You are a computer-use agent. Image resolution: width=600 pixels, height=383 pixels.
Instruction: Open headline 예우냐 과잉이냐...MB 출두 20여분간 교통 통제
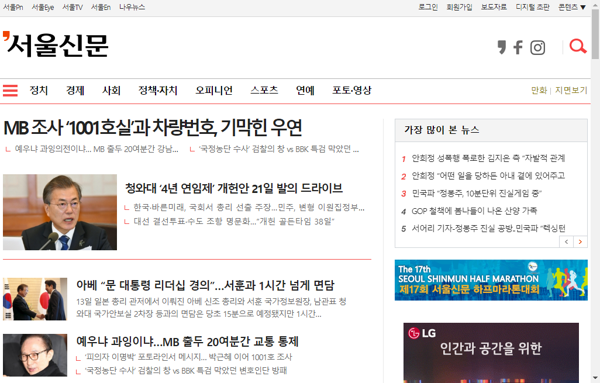187,341
